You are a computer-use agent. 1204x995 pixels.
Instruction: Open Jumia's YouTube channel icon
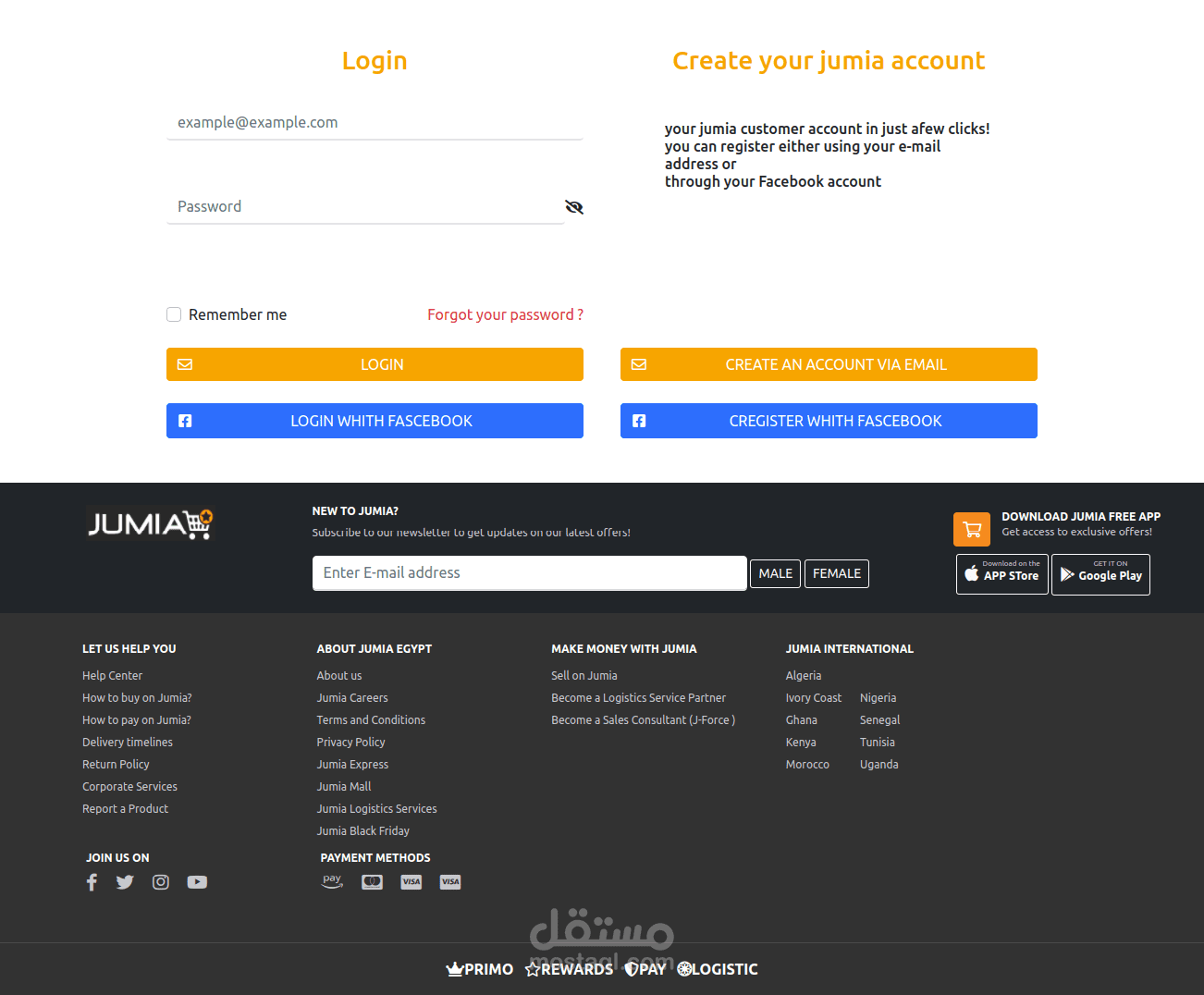[x=197, y=882]
